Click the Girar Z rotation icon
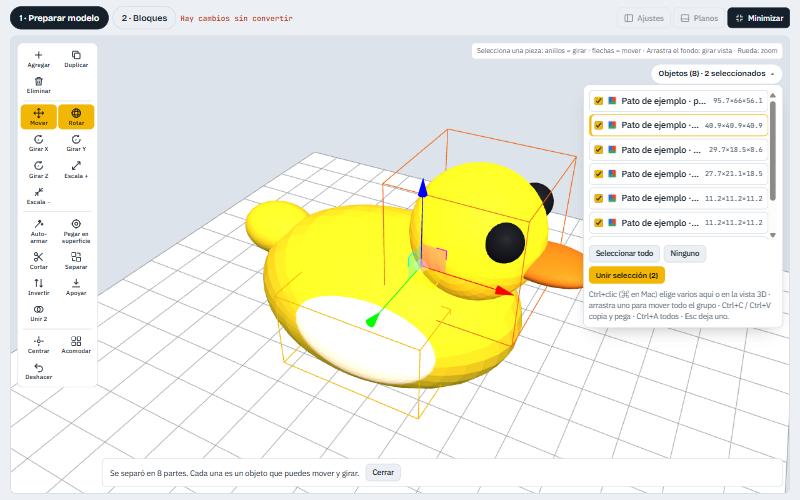Screen dimensions: 800x500 coord(38,169)
